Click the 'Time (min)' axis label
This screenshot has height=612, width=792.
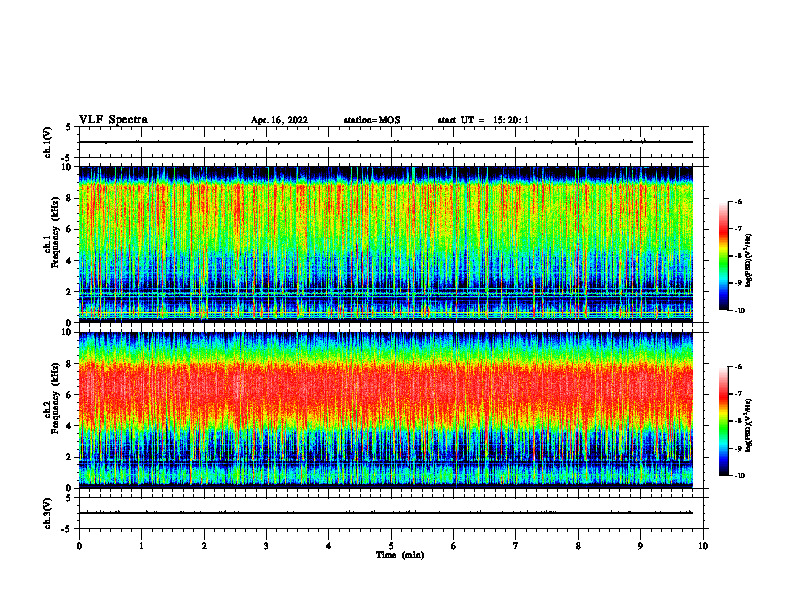(x=400, y=555)
